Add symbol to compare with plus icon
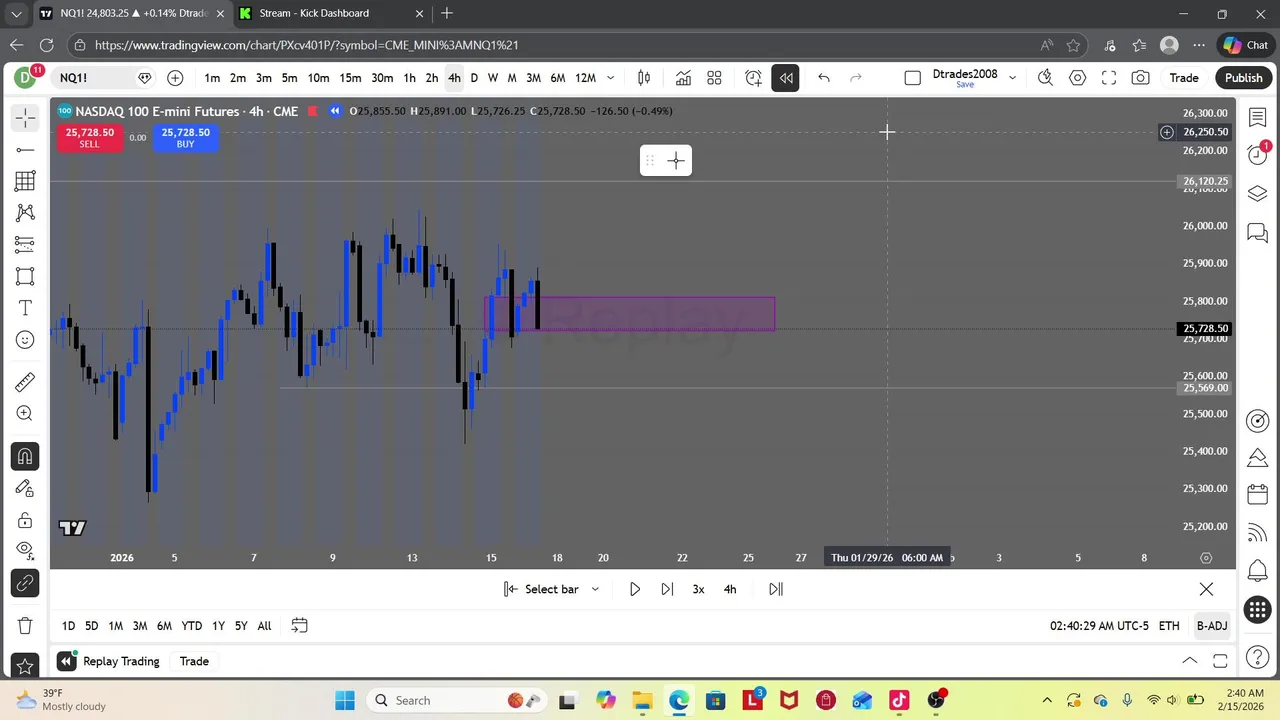 [x=175, y=78]
